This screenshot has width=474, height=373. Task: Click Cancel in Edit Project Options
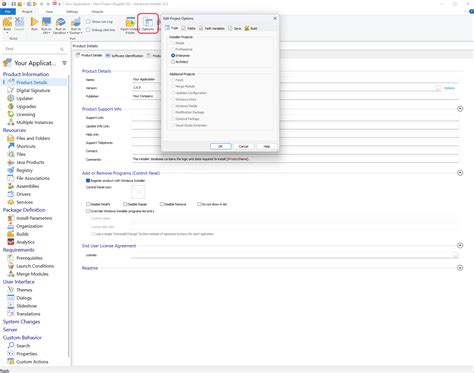coord(243,146)
